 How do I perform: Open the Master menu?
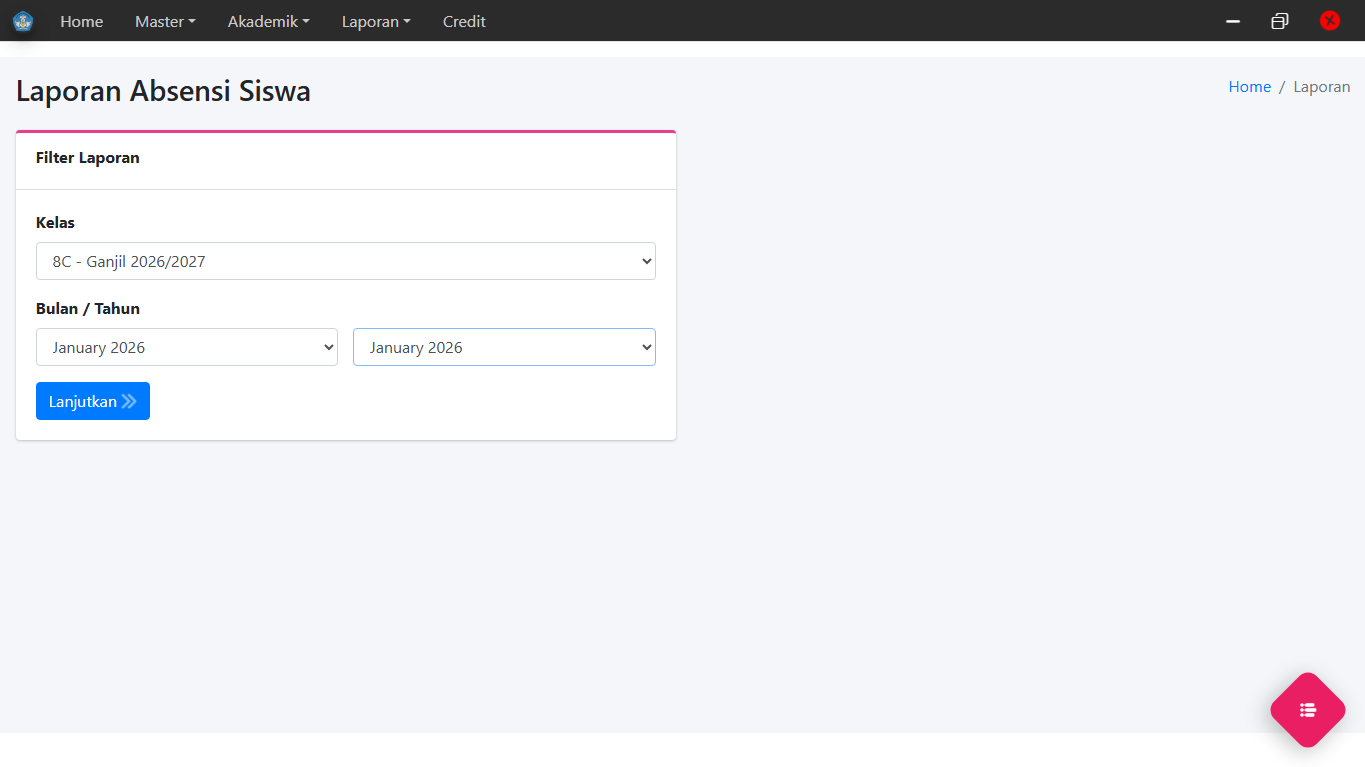coord(165,21)
